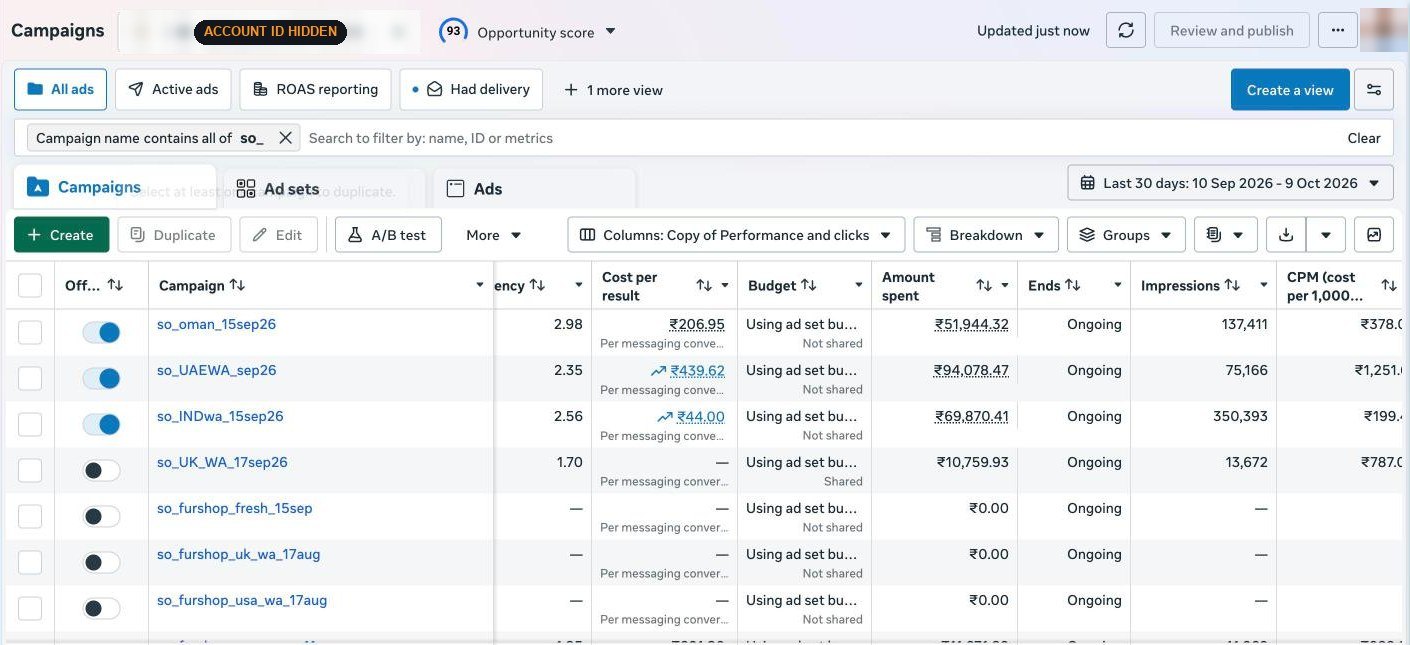Turn on the so_furshop_fresh_15sep campaign
The height and width of the screenshot is (645, 1410).
101,516
